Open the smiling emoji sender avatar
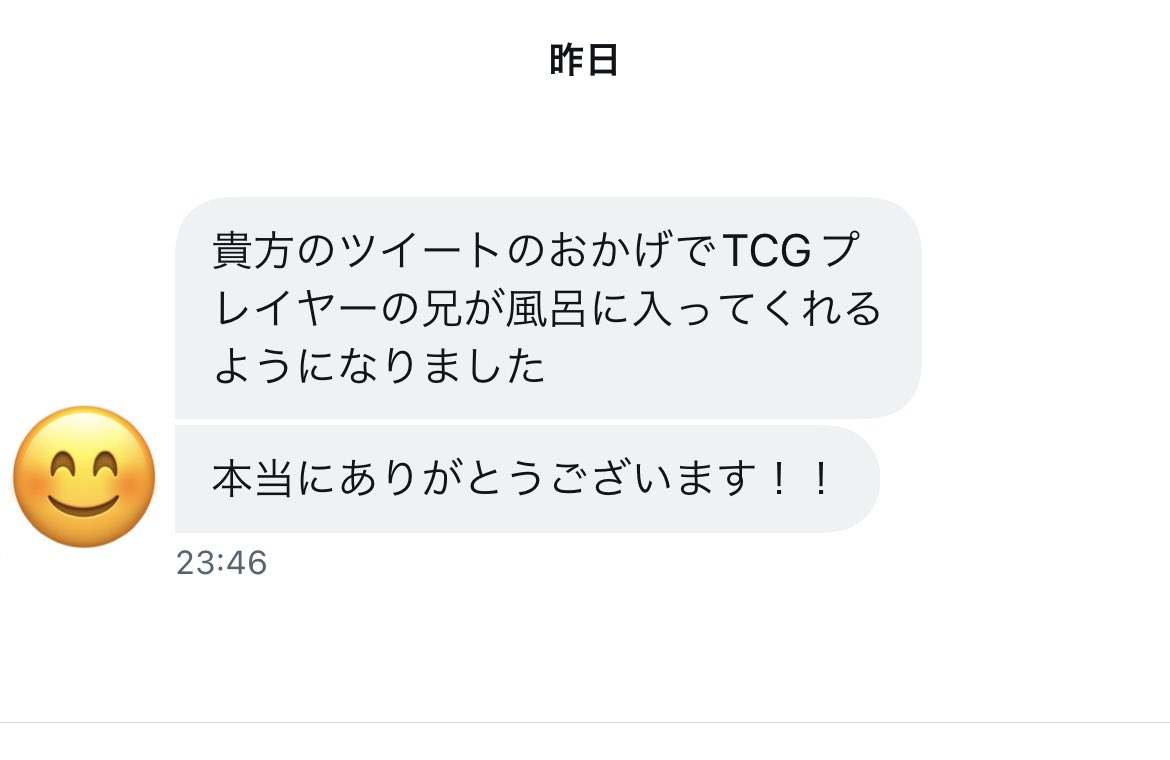This screenshot has width=1170, height=760. [84, 476]
